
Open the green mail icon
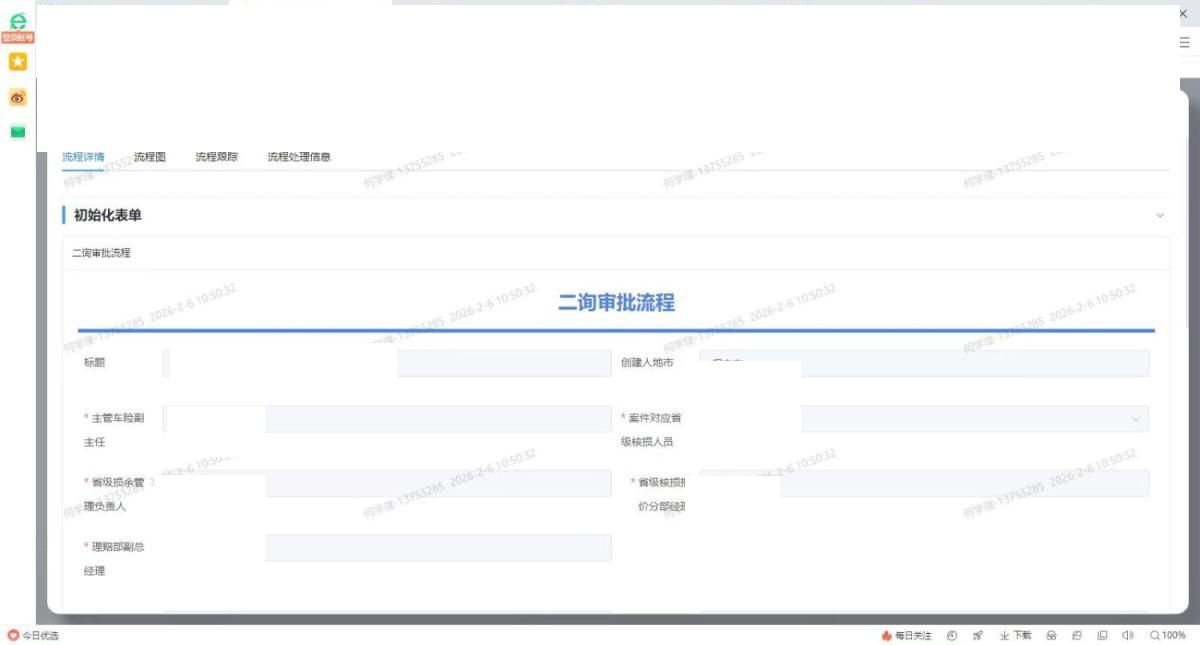tap(17, 132)
